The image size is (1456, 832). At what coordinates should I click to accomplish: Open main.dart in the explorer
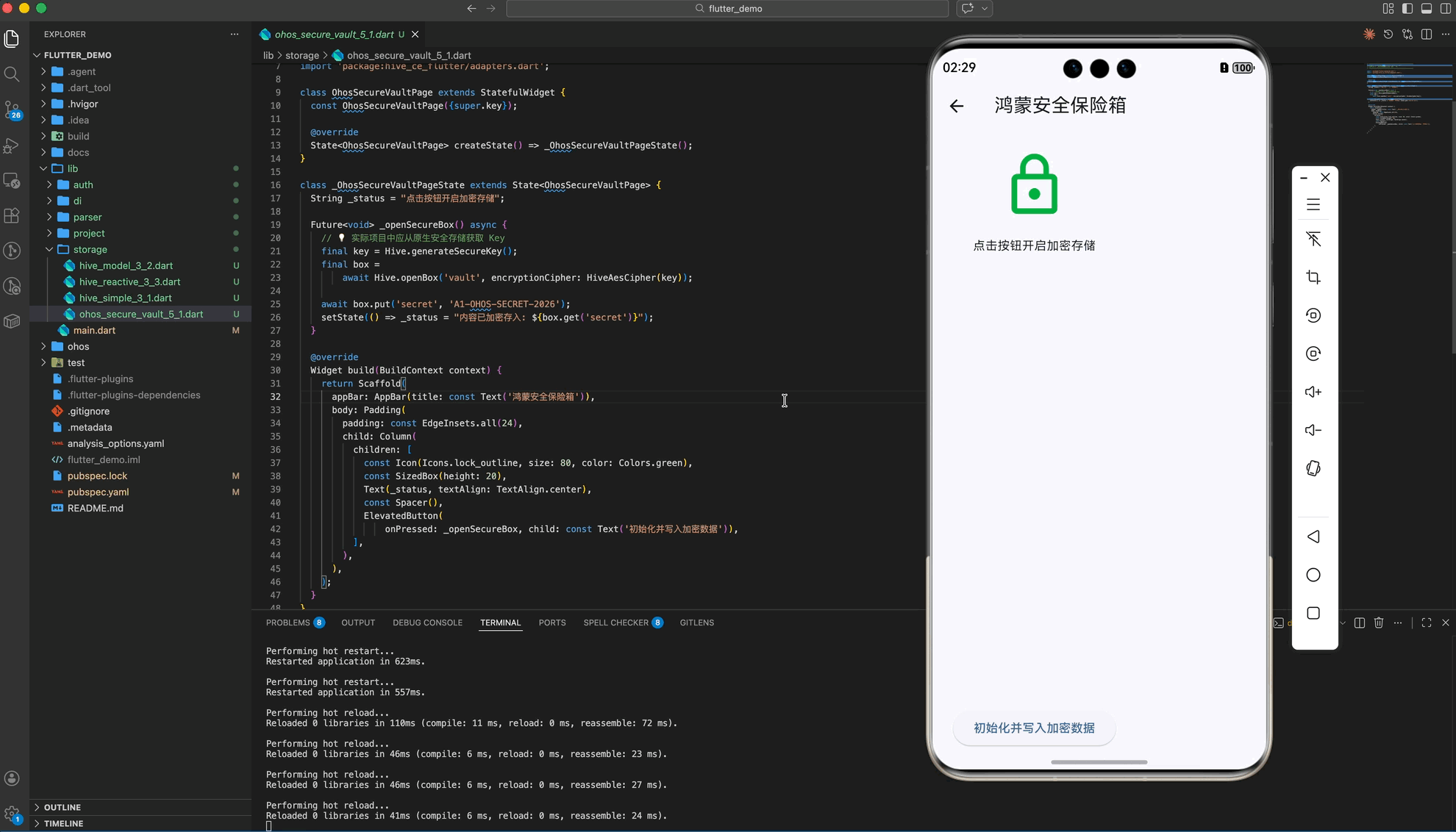(x=94, y=330)
